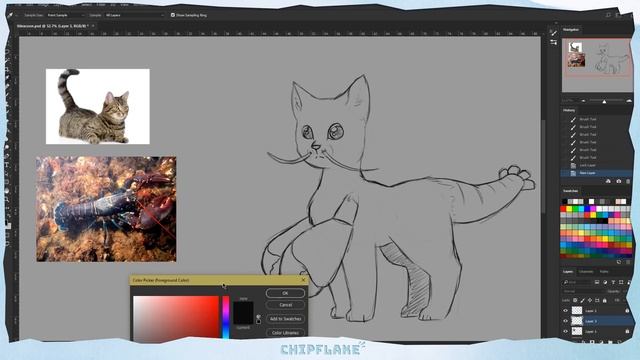Open the layer blend mode dropdown
Screen dimensions: 640x360
(x=582, y=291)
